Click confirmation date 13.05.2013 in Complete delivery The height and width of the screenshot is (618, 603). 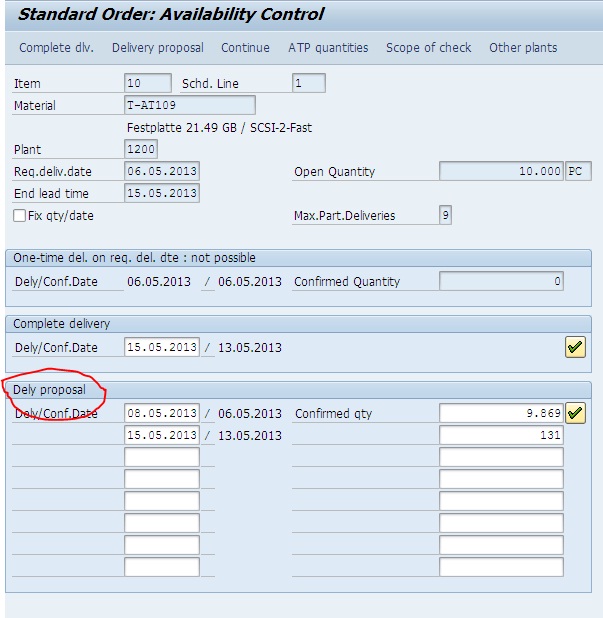pos(250,348)
